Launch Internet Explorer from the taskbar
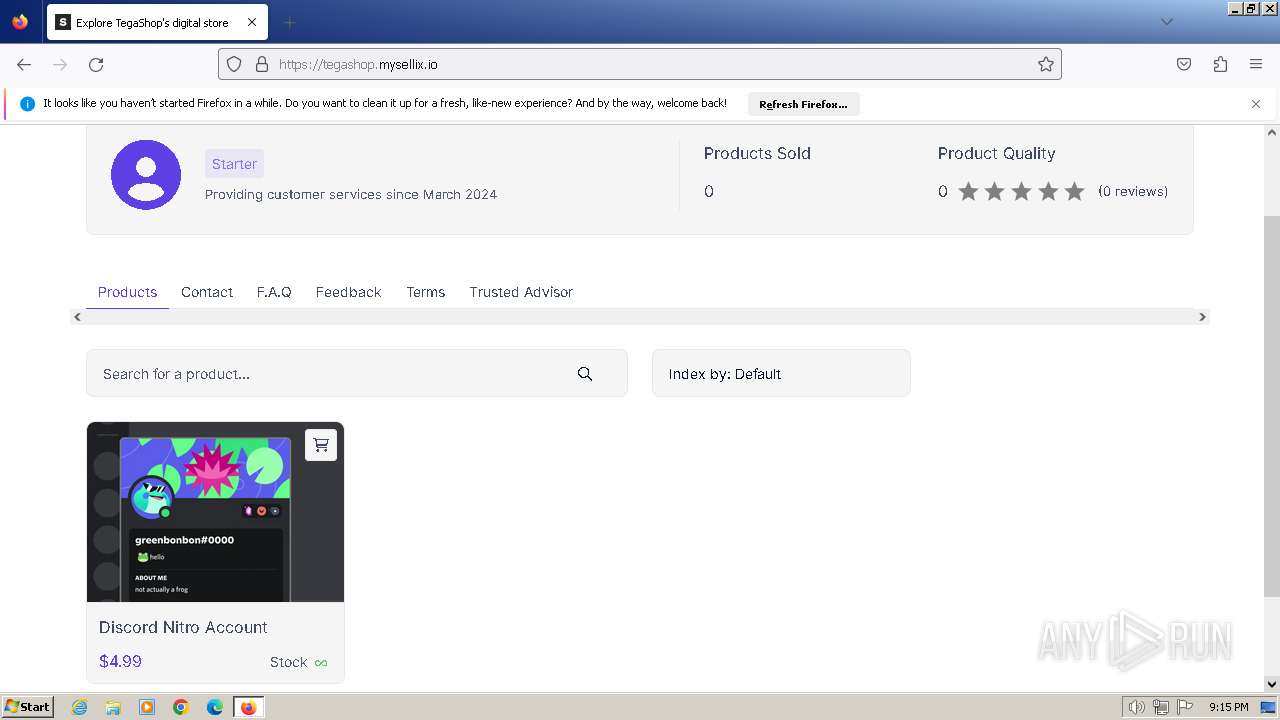Viewport: 1280px width, 720px height. (x=79, y=707)
